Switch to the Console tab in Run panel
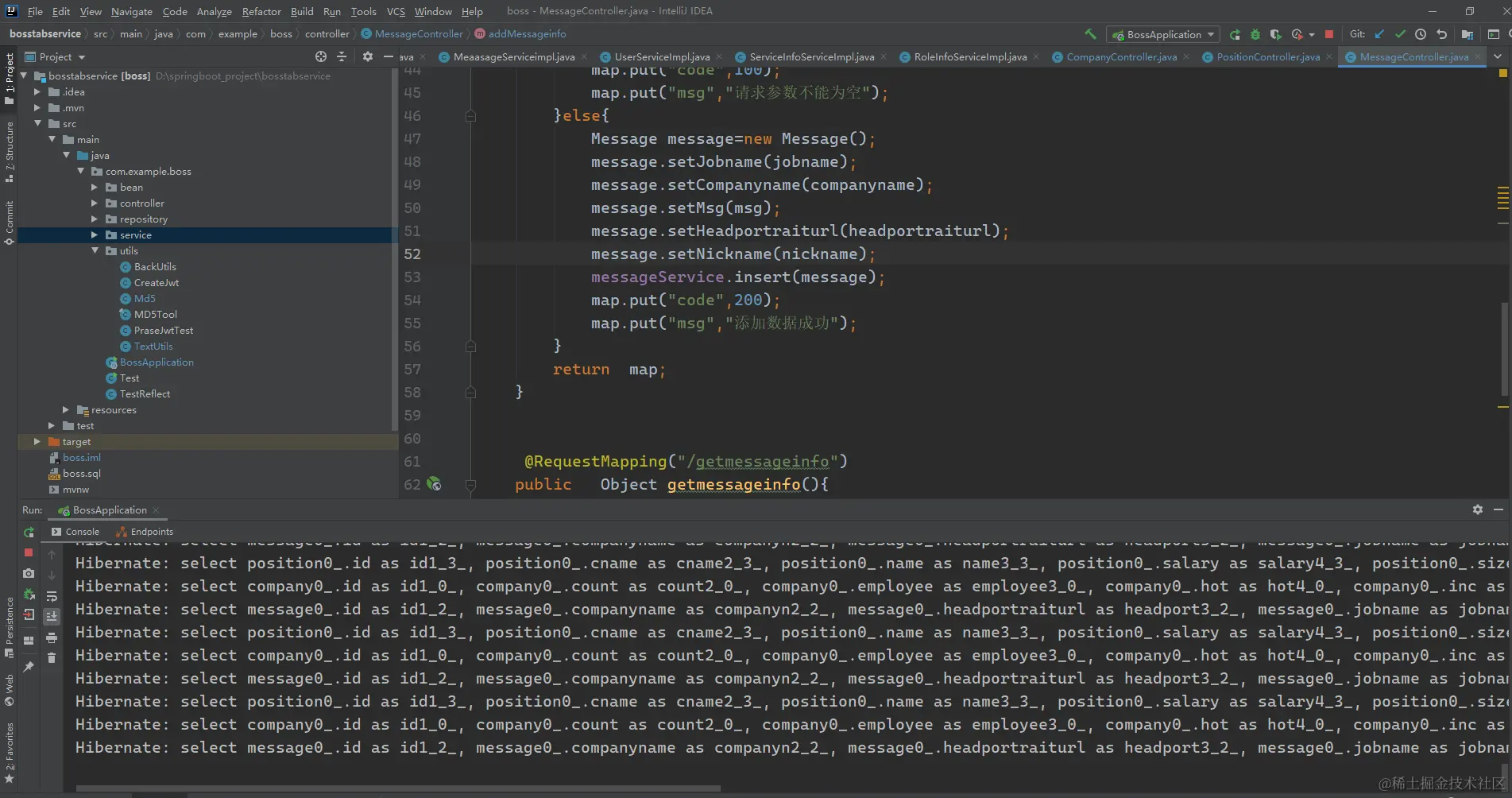The height and width of the screenshot is (798, 1512). (75, 532)
